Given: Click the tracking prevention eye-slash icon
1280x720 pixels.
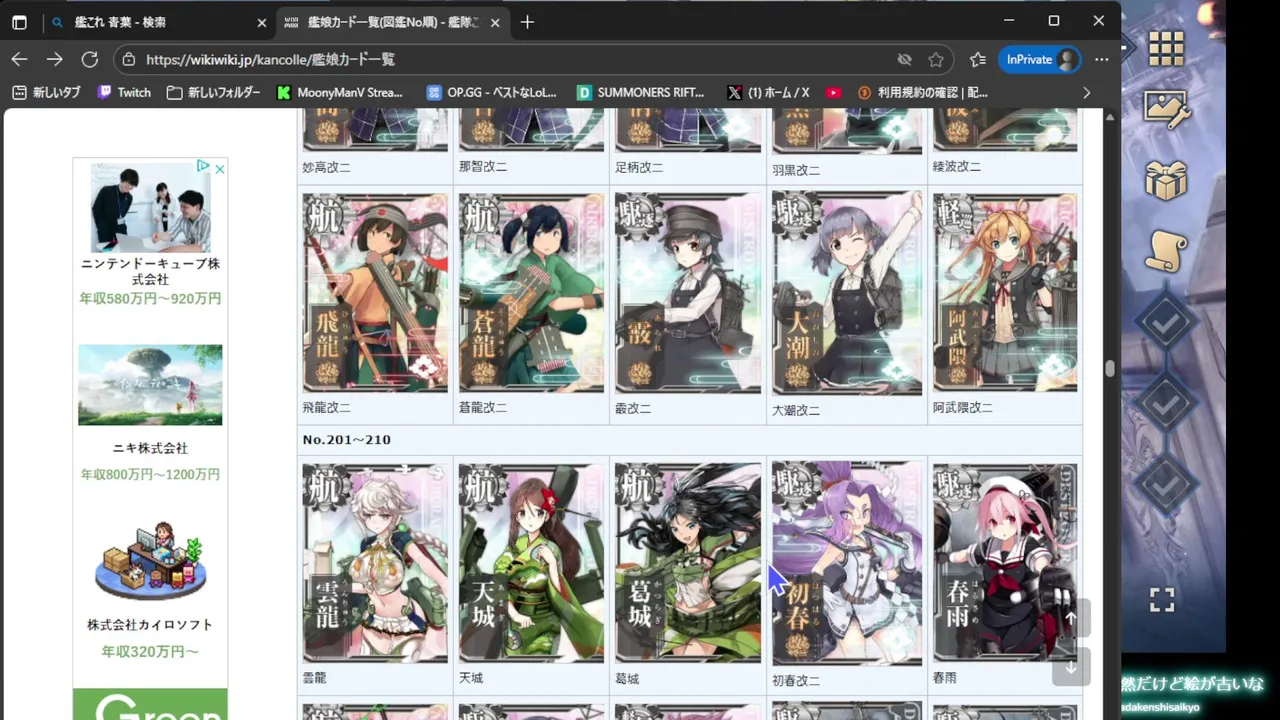Looking at the screenshot, I should click(905, 60).
